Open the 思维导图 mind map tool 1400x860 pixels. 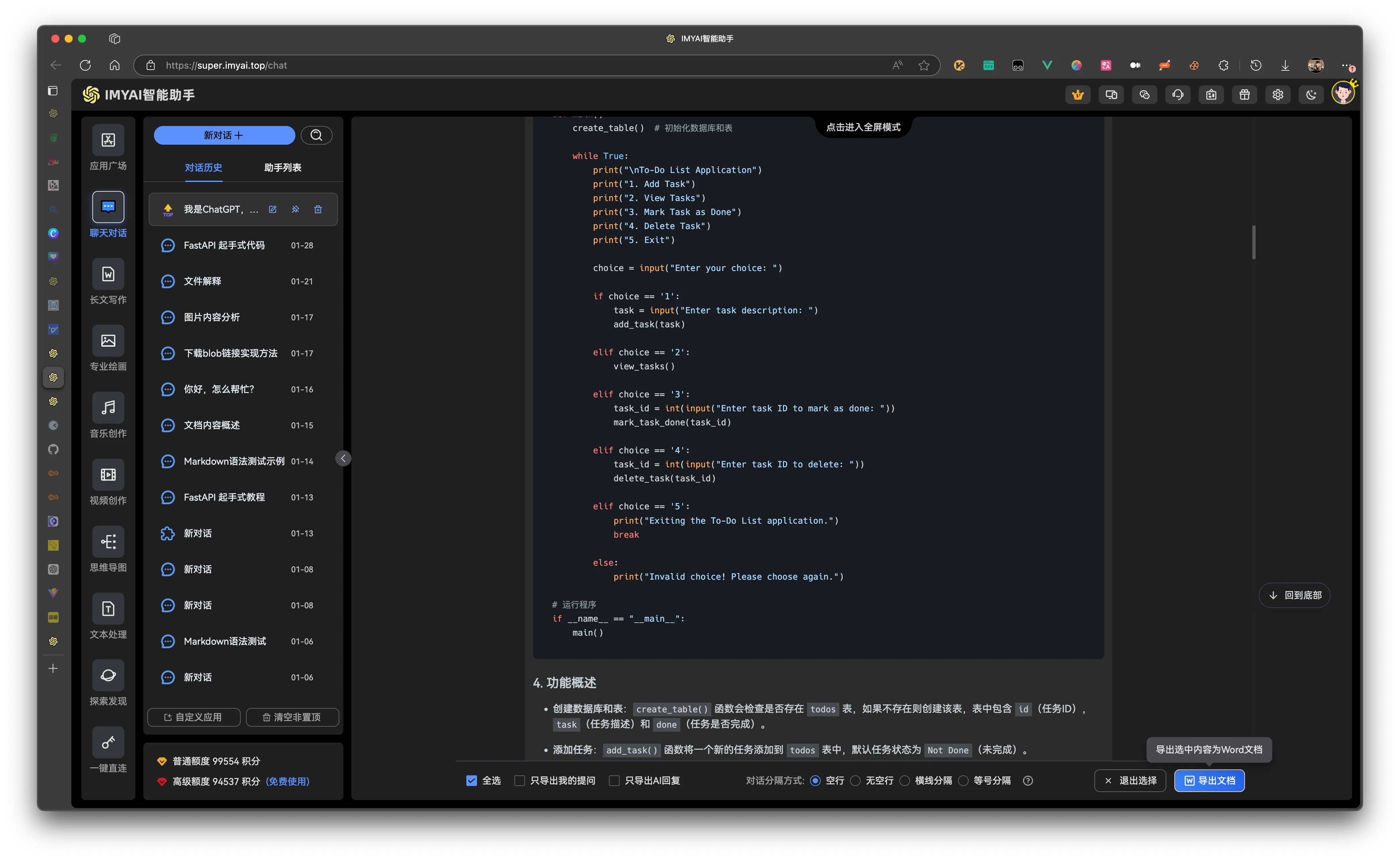coord(108,541)
